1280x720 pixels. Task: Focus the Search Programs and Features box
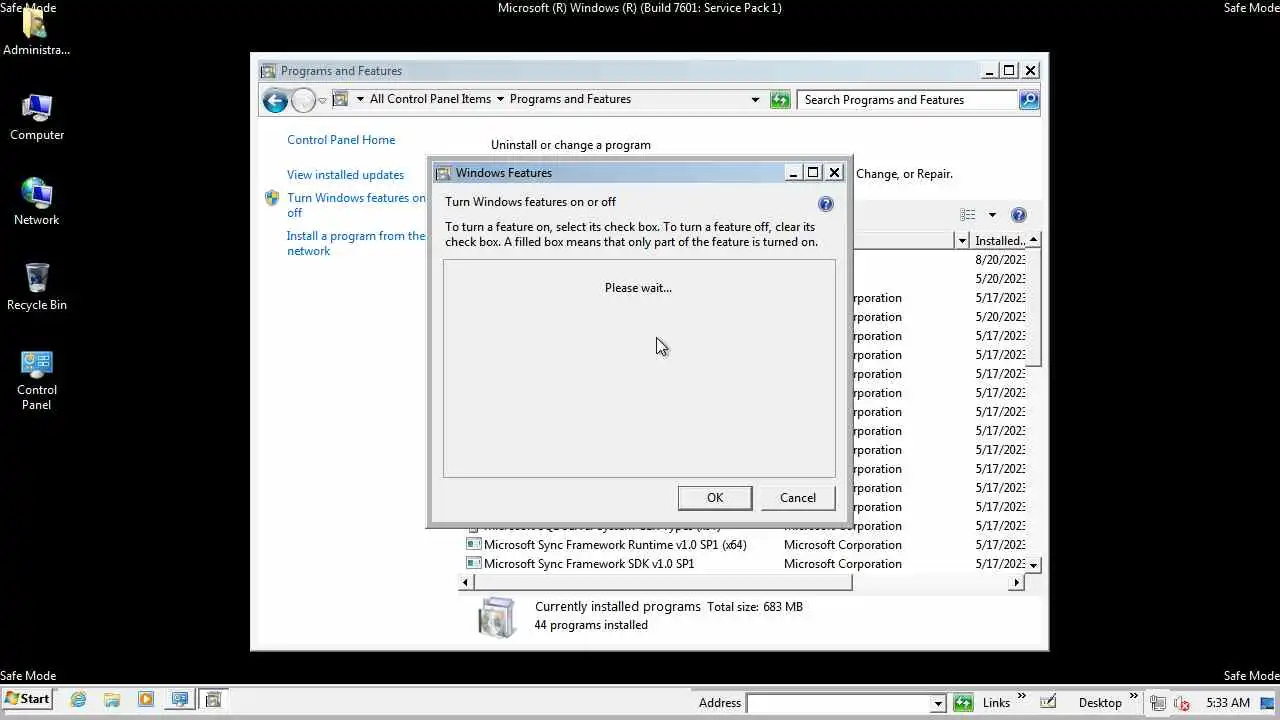[x=908, y=100]
